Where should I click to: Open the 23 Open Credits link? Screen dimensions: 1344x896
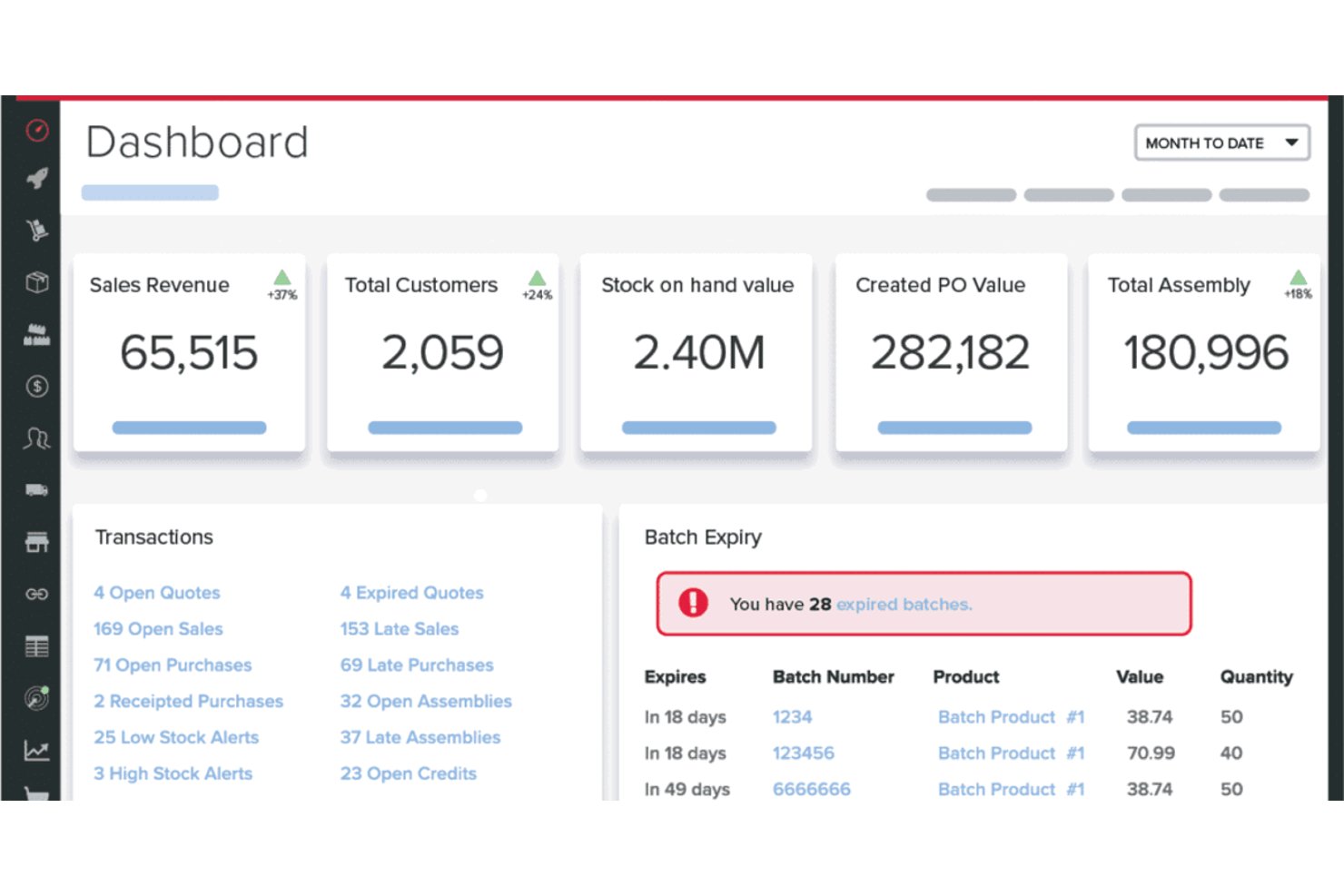click(x=409, y=774)
